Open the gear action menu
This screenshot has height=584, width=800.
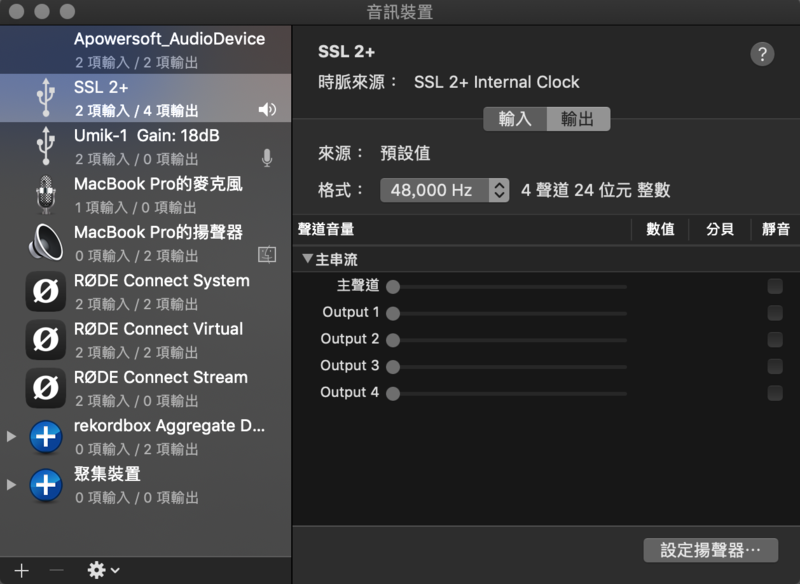click(103, 570)
